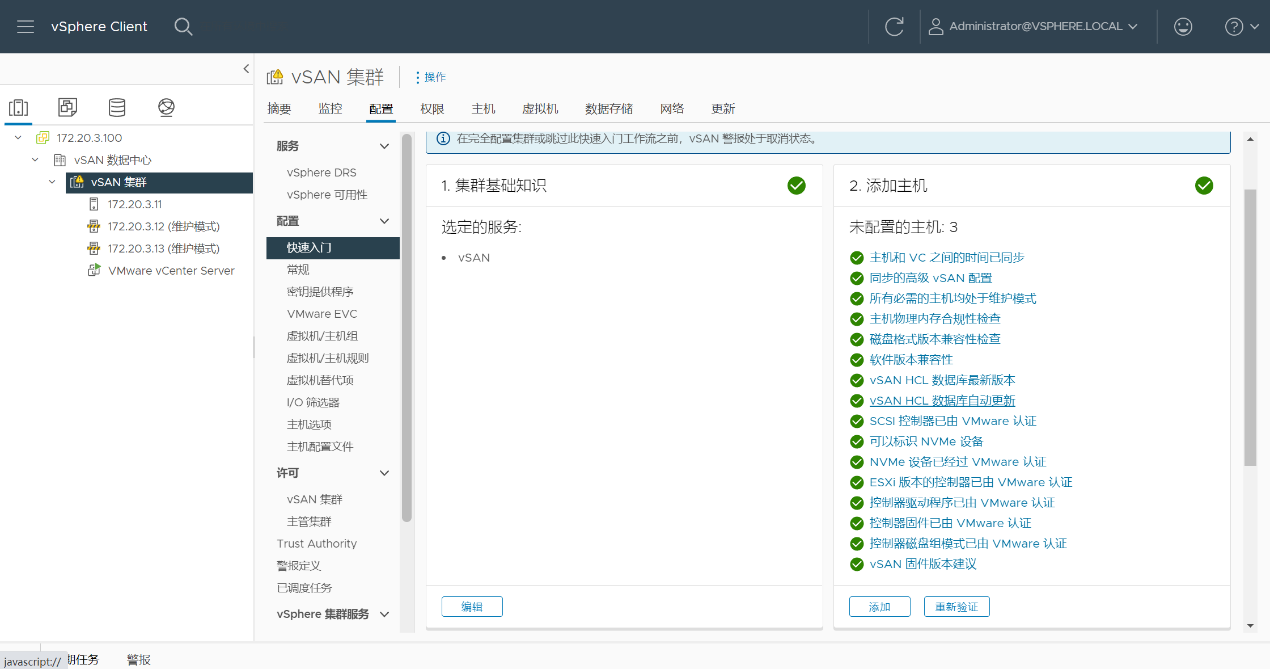Switch to 摘要 tab
Image resolution: width=1270 pixels, height=669 pixels.
tap(279, 109)
